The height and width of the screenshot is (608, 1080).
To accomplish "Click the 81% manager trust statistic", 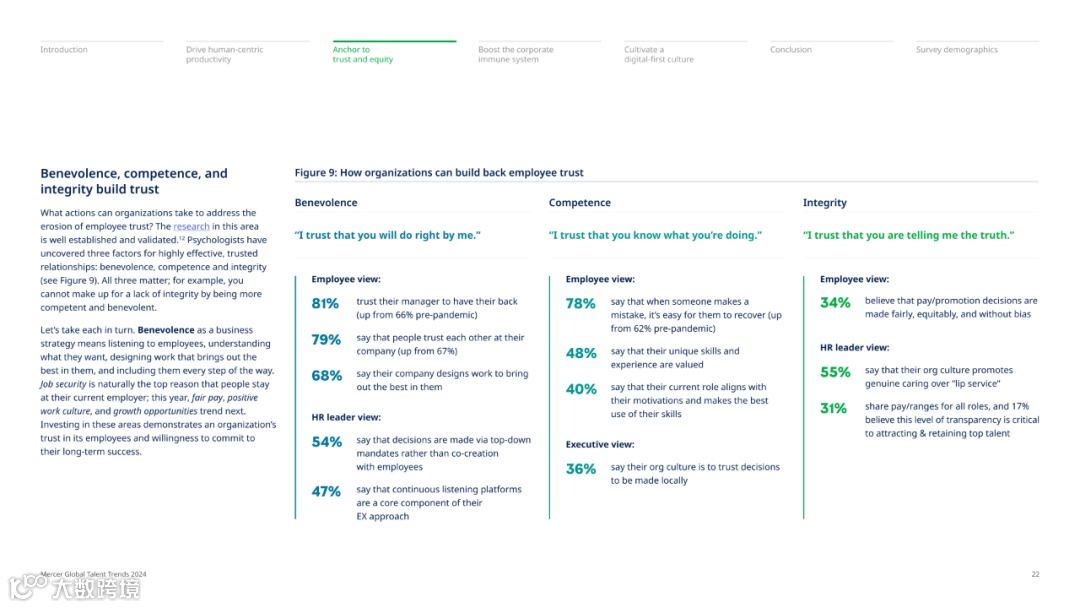I will coord(325,303).
